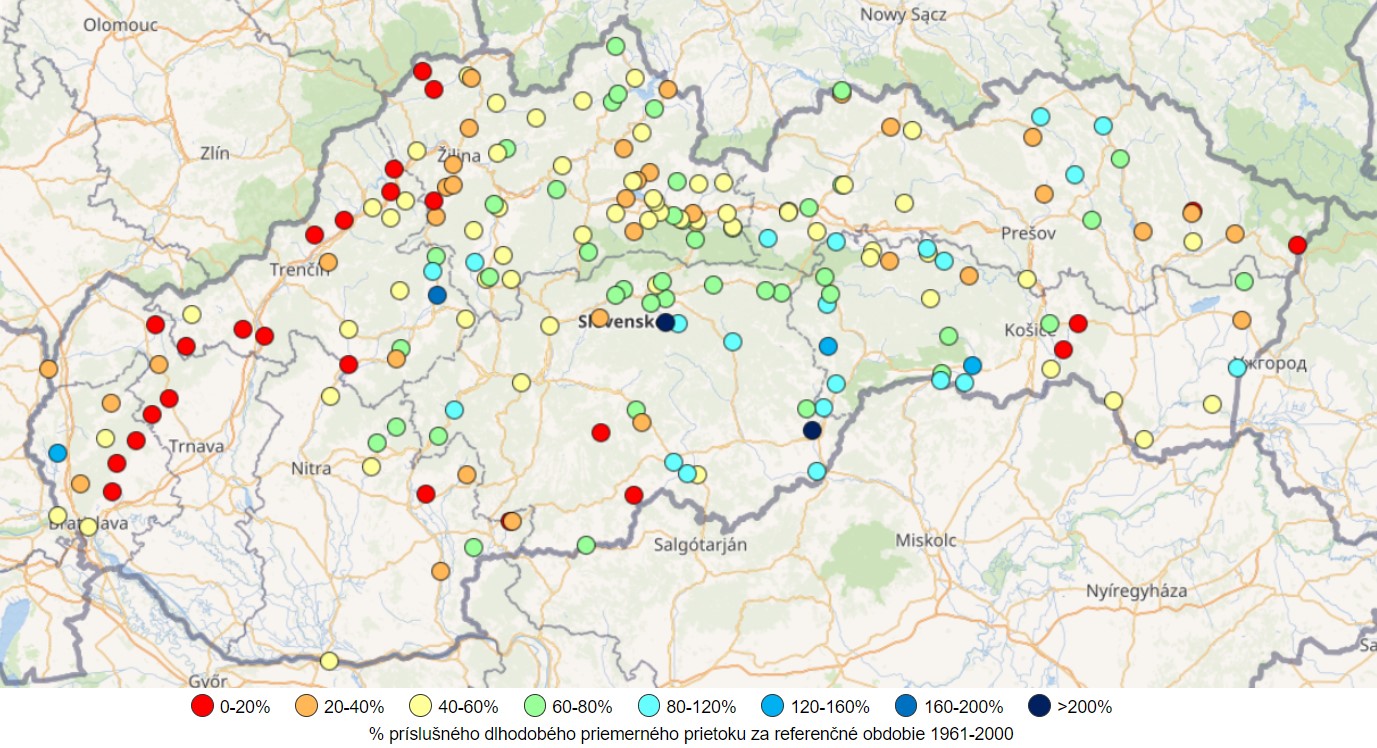Select the topmost green marker on northern border
Viewport: 1377px width, 748px height.
615,46
